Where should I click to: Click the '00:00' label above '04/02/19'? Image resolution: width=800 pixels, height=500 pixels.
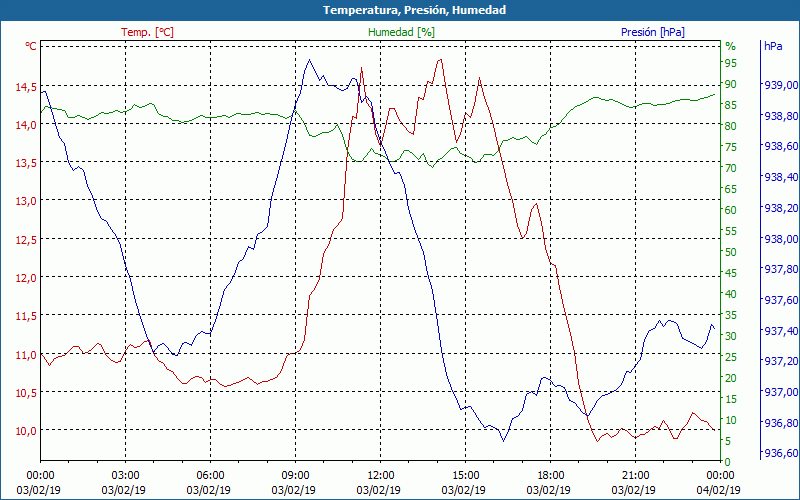(720, 477)
